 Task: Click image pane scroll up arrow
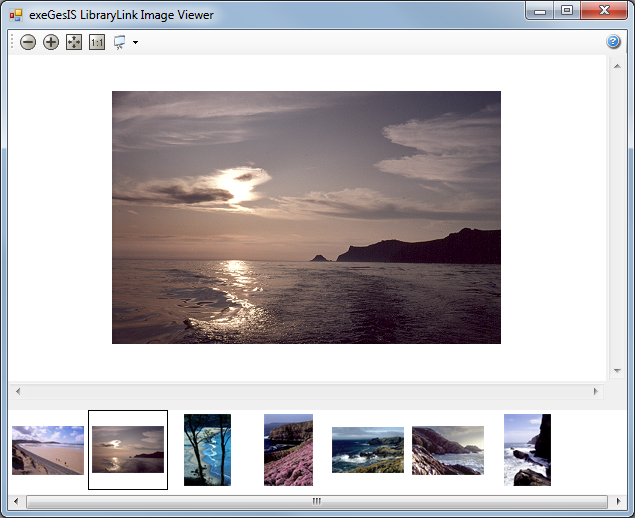coord(617,66)
